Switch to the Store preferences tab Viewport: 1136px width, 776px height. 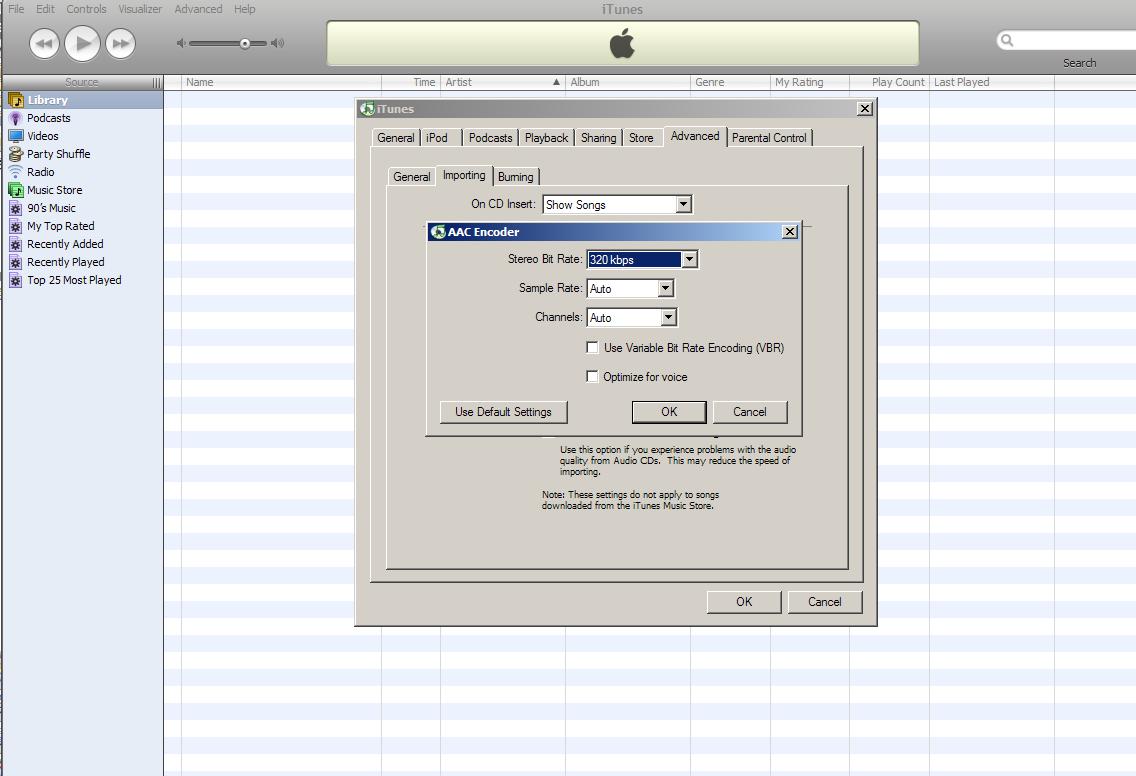pyautogui.click(x=641, y=138)
